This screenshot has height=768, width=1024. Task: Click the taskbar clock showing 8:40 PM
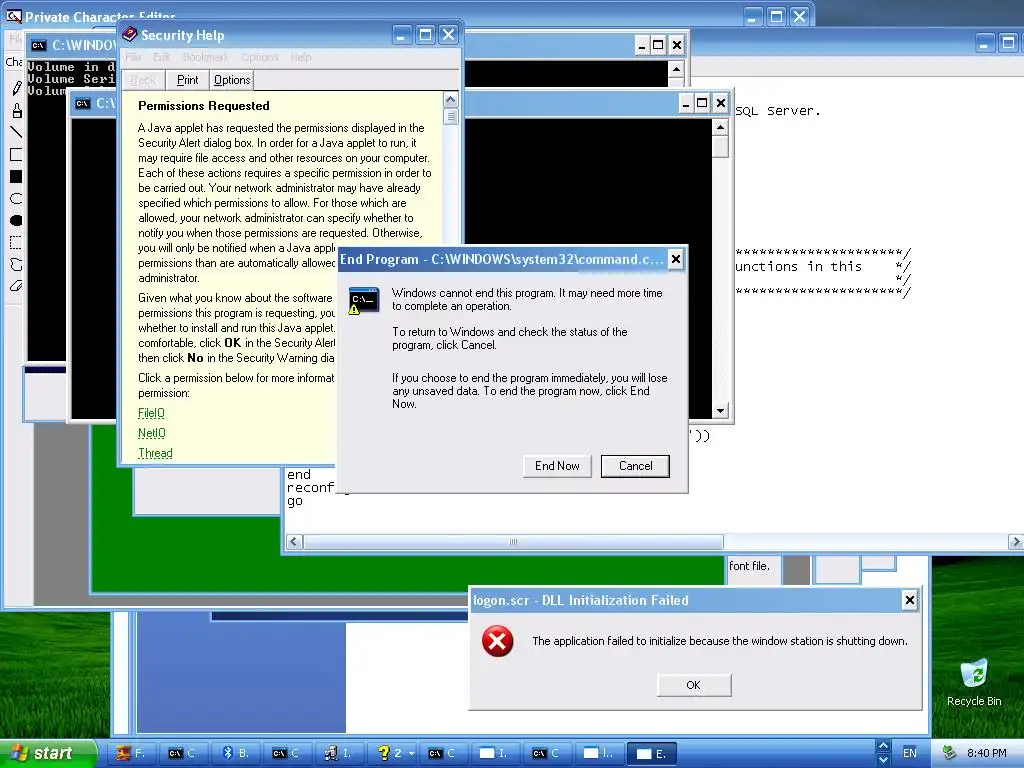click(x=987, y=753)
